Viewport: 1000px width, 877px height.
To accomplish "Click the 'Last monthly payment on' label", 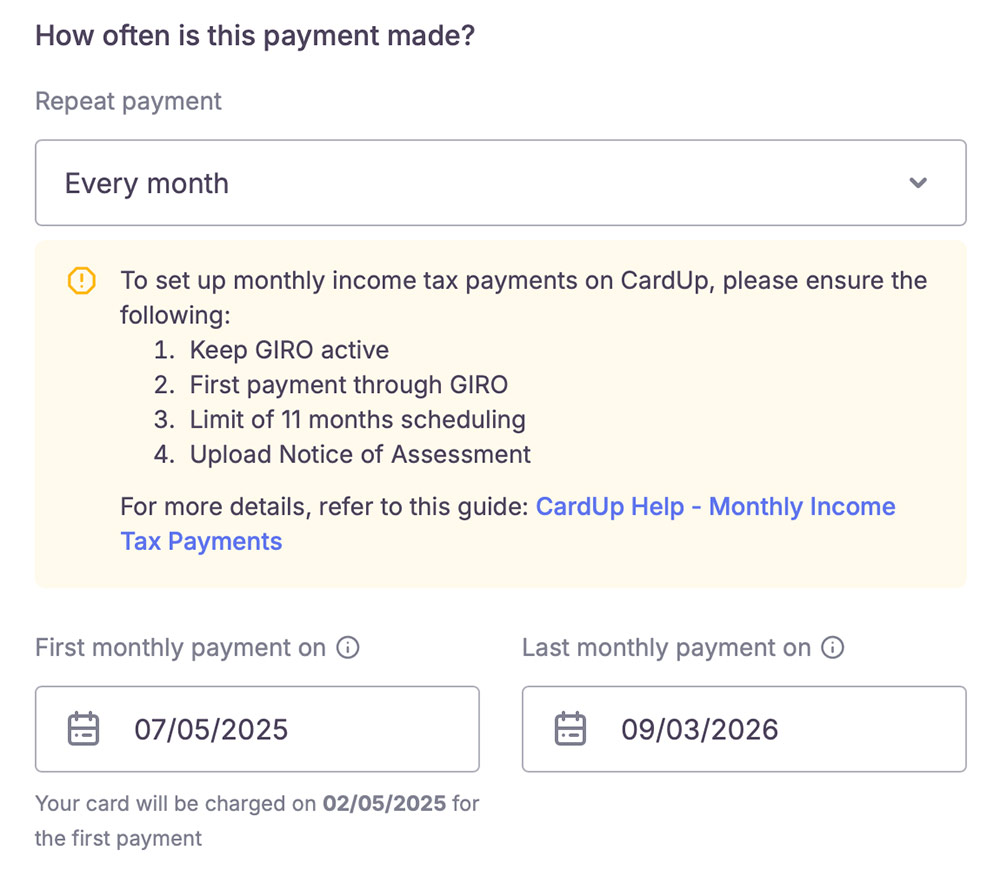I will [666, 648].
